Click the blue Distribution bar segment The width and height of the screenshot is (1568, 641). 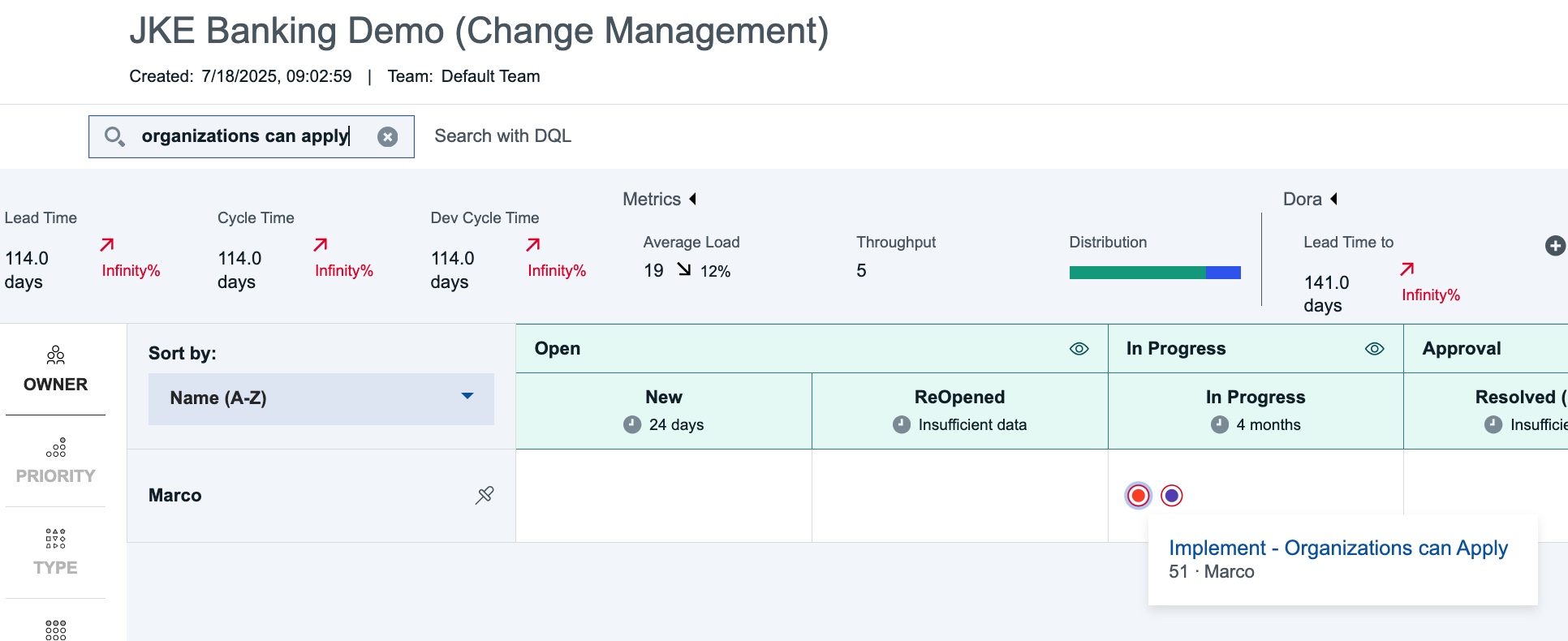(x=1223, y=273)
